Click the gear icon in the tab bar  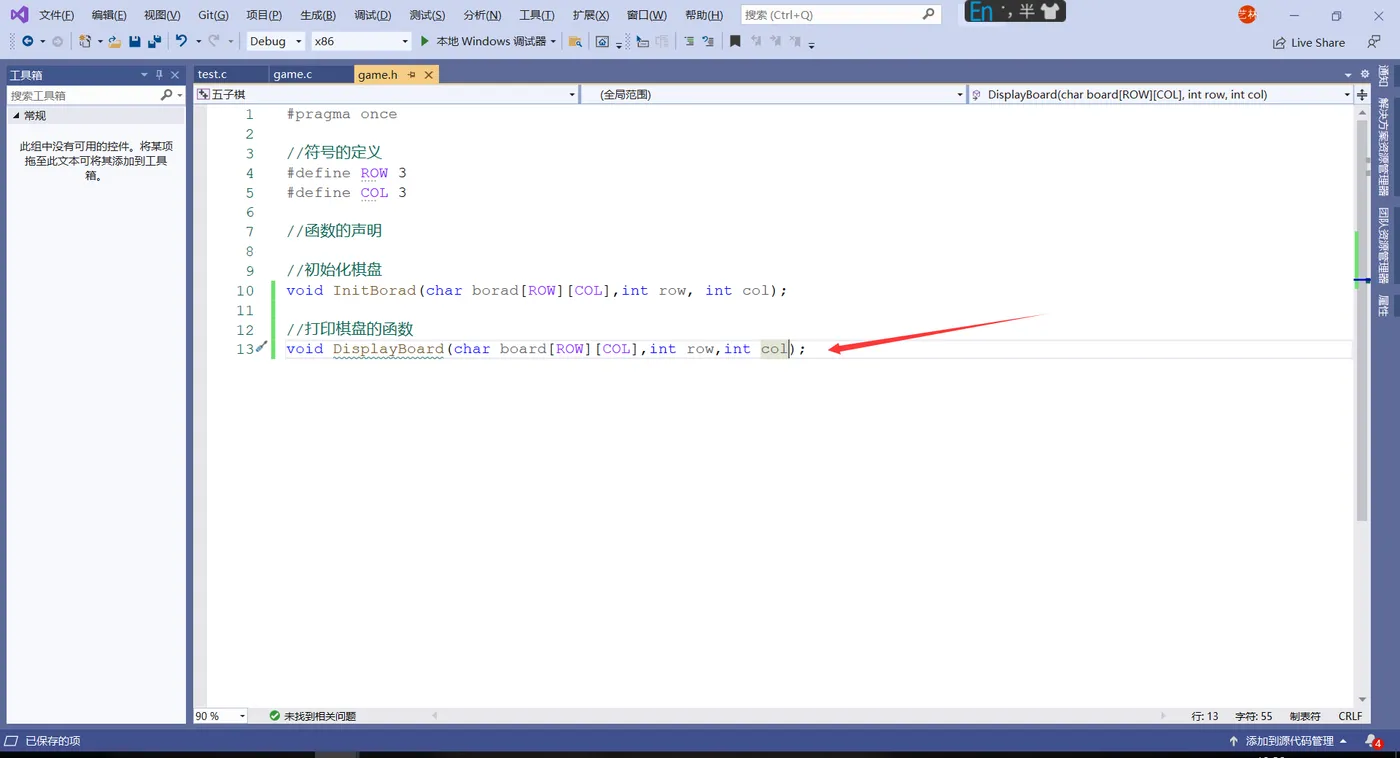click(1363, 74)
